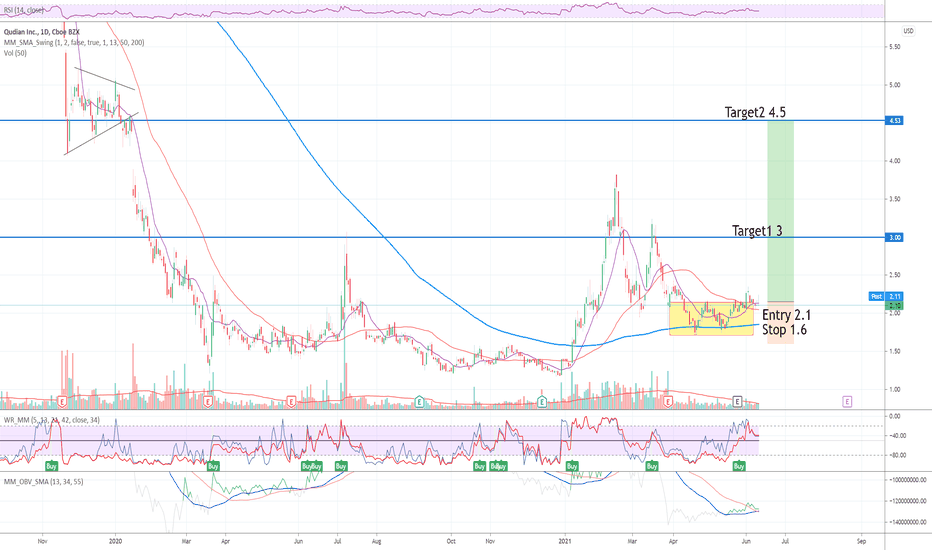
Task: Select the yellow consolidation rectangle drawing
Action: [x=711, y=319]
